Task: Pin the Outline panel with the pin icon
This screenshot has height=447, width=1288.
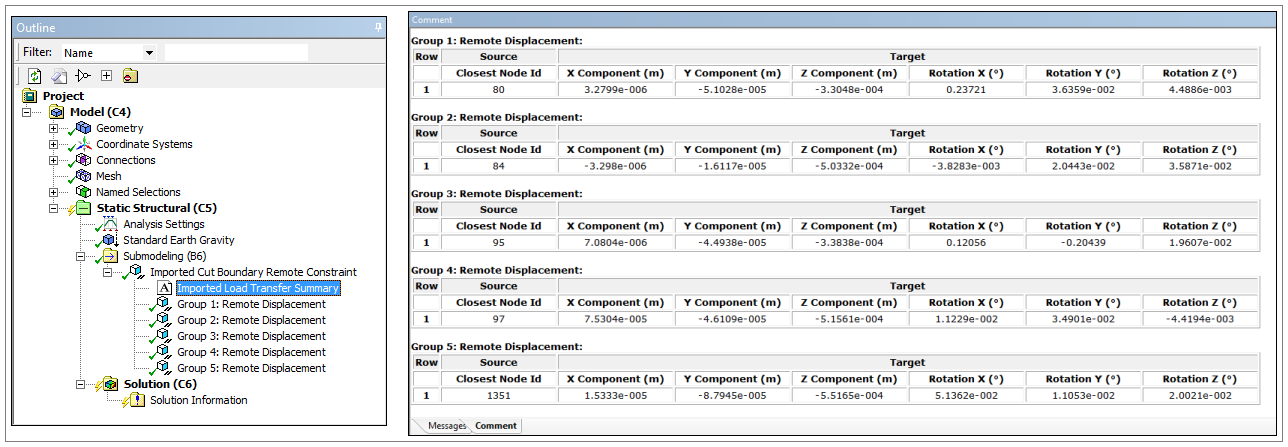Action: pyautogui.click(x=377, y=27)
